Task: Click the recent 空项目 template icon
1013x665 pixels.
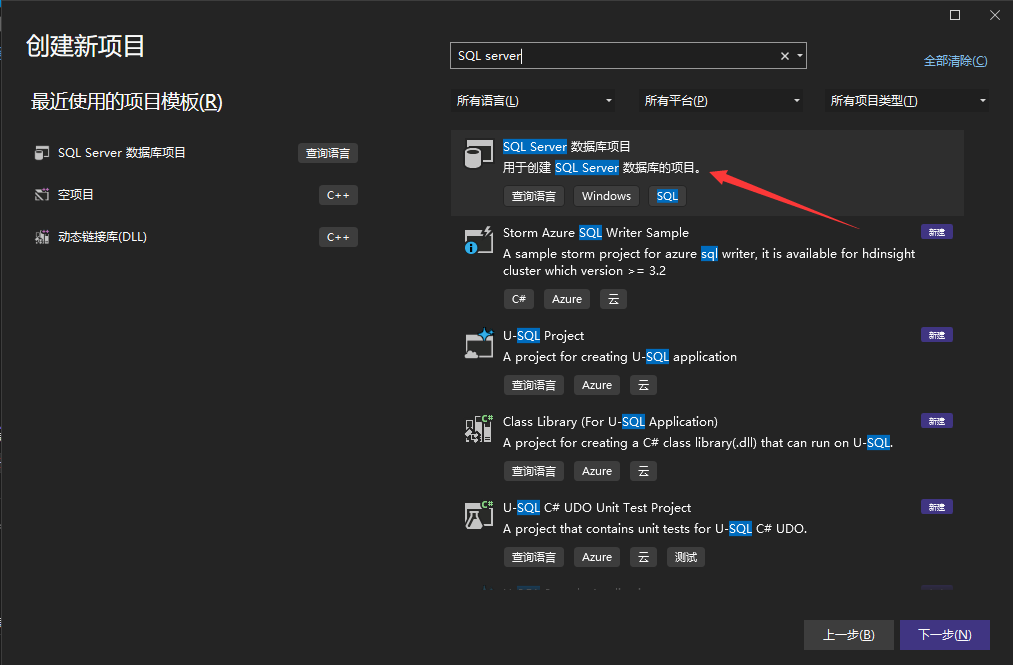Action: click(42, 195)
